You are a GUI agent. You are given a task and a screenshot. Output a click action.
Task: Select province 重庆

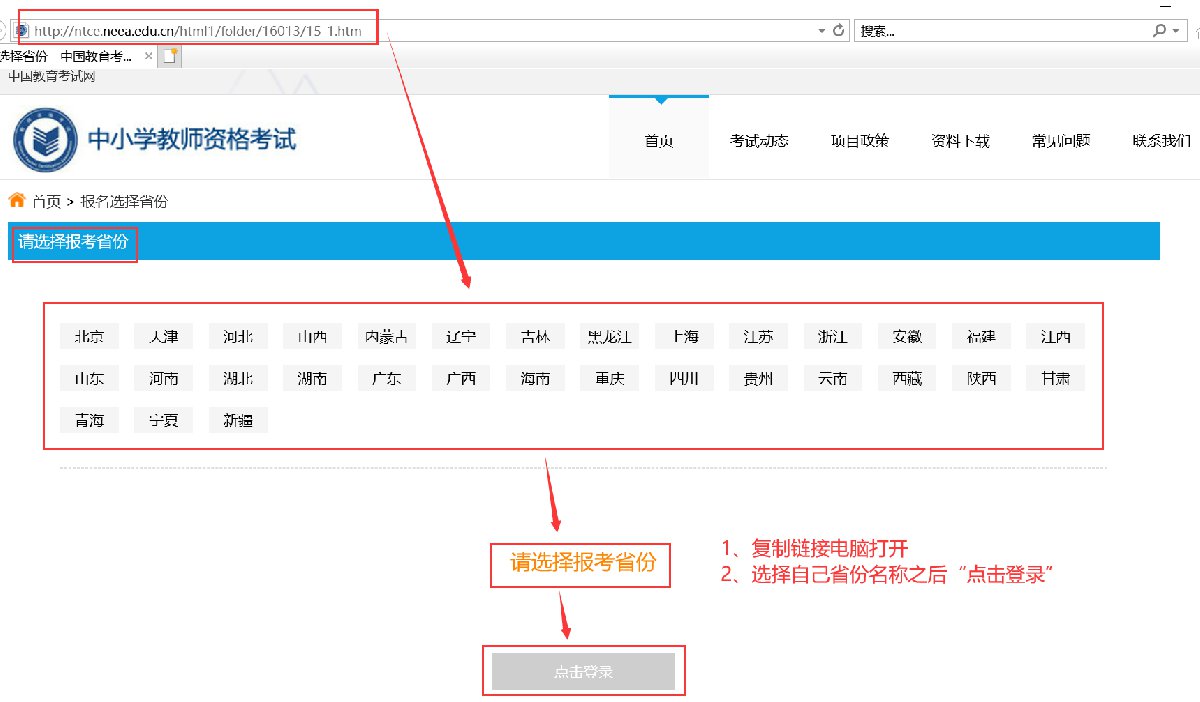(x=610, y=378)
